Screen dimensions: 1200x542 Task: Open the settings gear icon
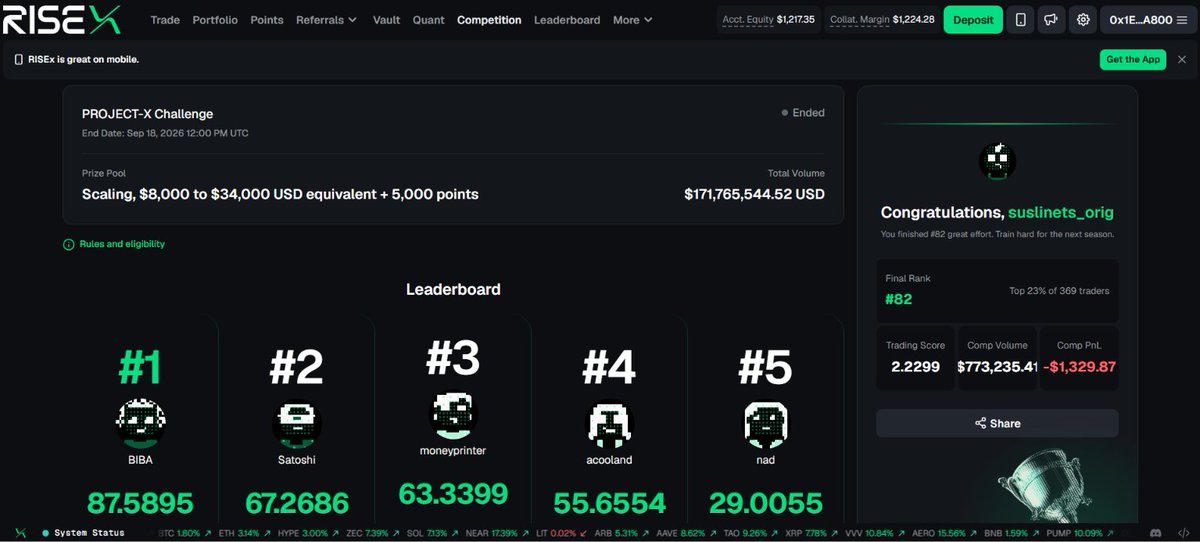click(1083, 20)
